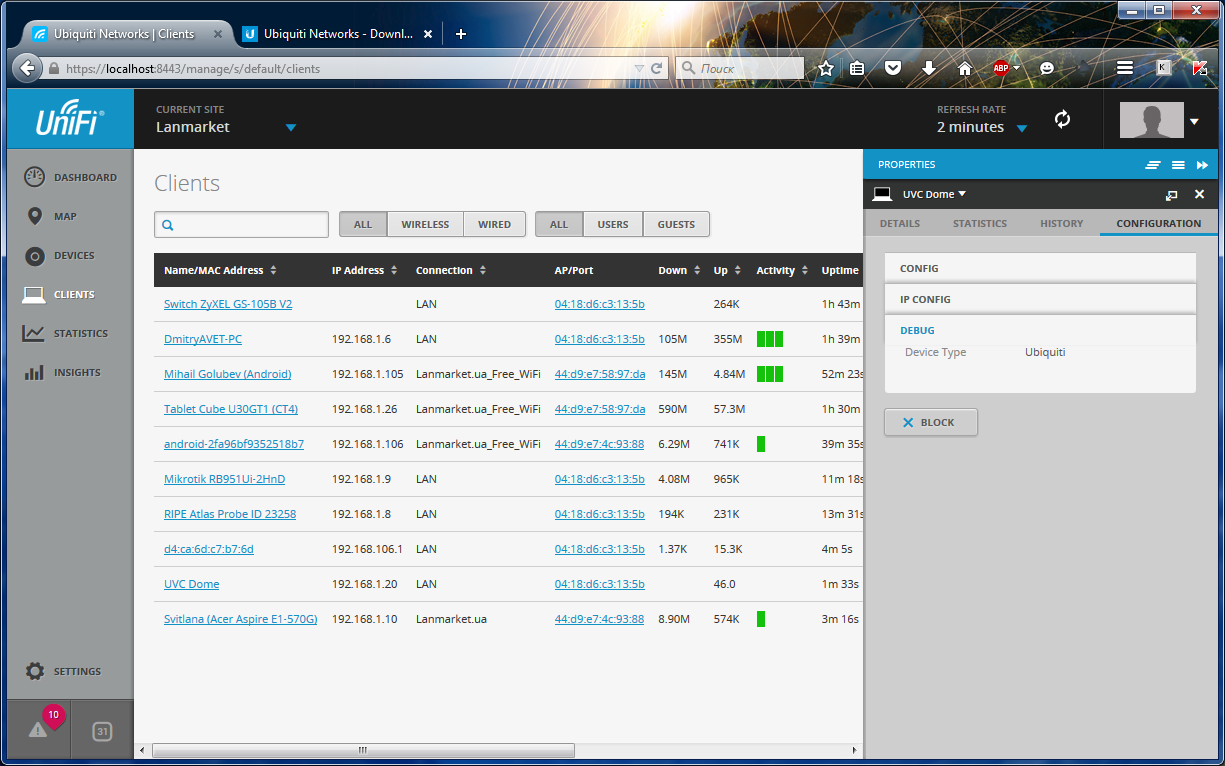The height and width of the screenshot is (766, 1225).
Task: Switch to the History tab in Properties
Action: coord(1061,223)
